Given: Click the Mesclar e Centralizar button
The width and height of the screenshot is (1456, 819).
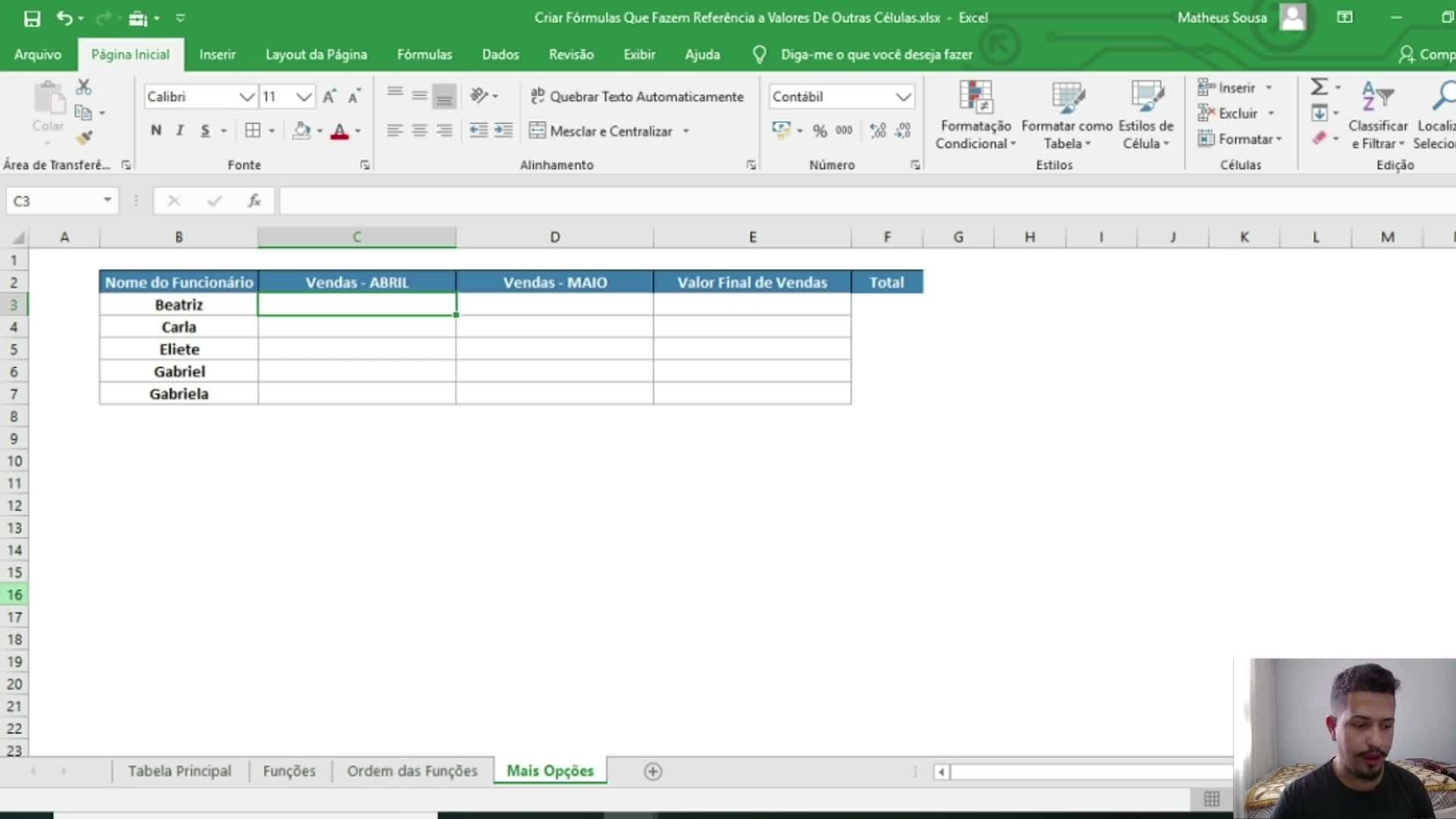Looking at the screenshot, I should pyautogui.click(x=601, y=131).
